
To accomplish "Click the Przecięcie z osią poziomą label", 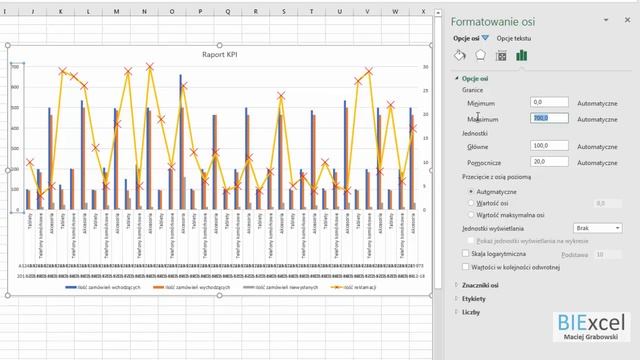I will click(496, 177).
